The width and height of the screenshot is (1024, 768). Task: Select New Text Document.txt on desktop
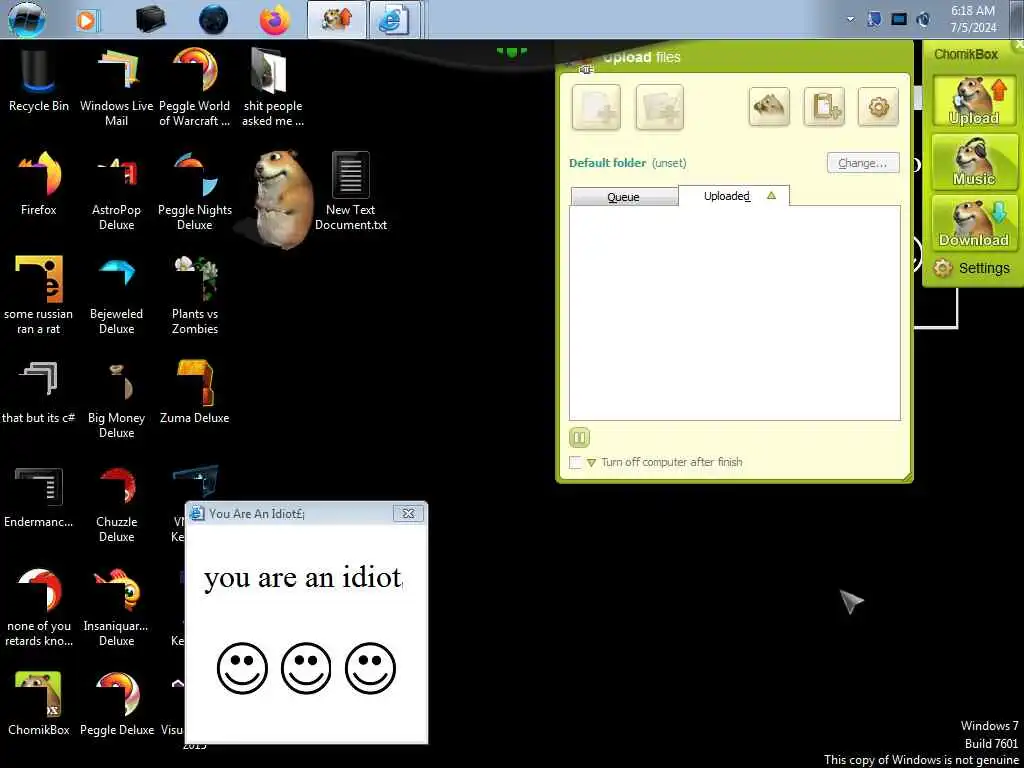click(x=351, y=191)
